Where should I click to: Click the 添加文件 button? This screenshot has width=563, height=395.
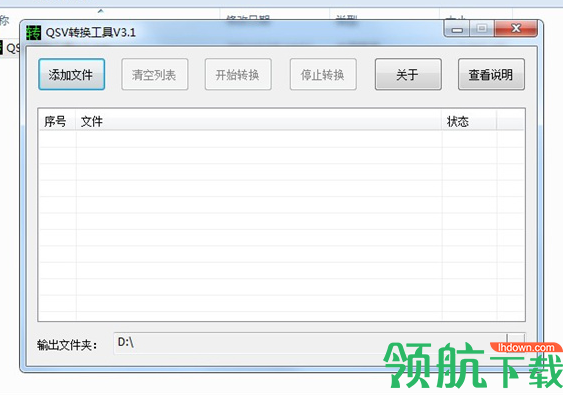(x=71, y=74)
